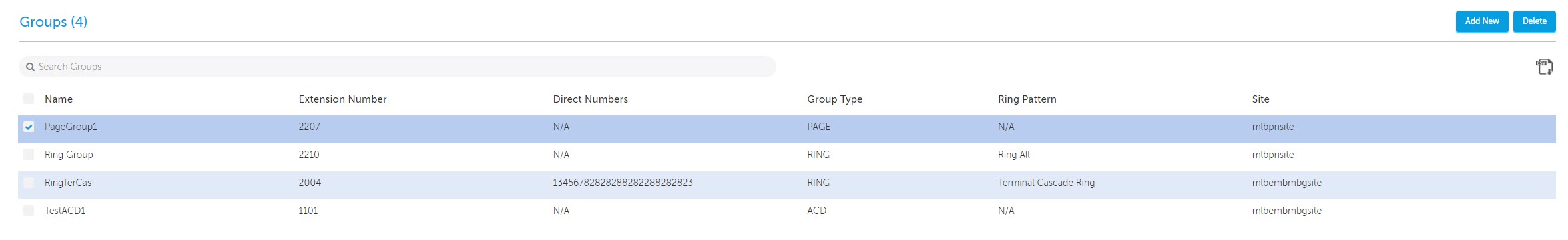Viewport: 1568px width, 240px height.
Task: Check the TestACD1 row checkbox
Action: (x=29, y=211)
